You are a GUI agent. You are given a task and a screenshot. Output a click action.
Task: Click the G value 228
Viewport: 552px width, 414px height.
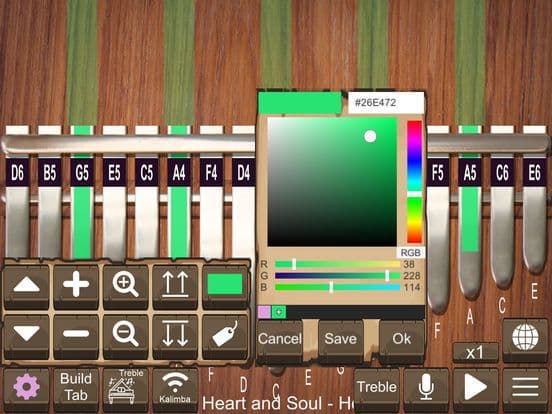pyautogui.click(x=412, y=276)
